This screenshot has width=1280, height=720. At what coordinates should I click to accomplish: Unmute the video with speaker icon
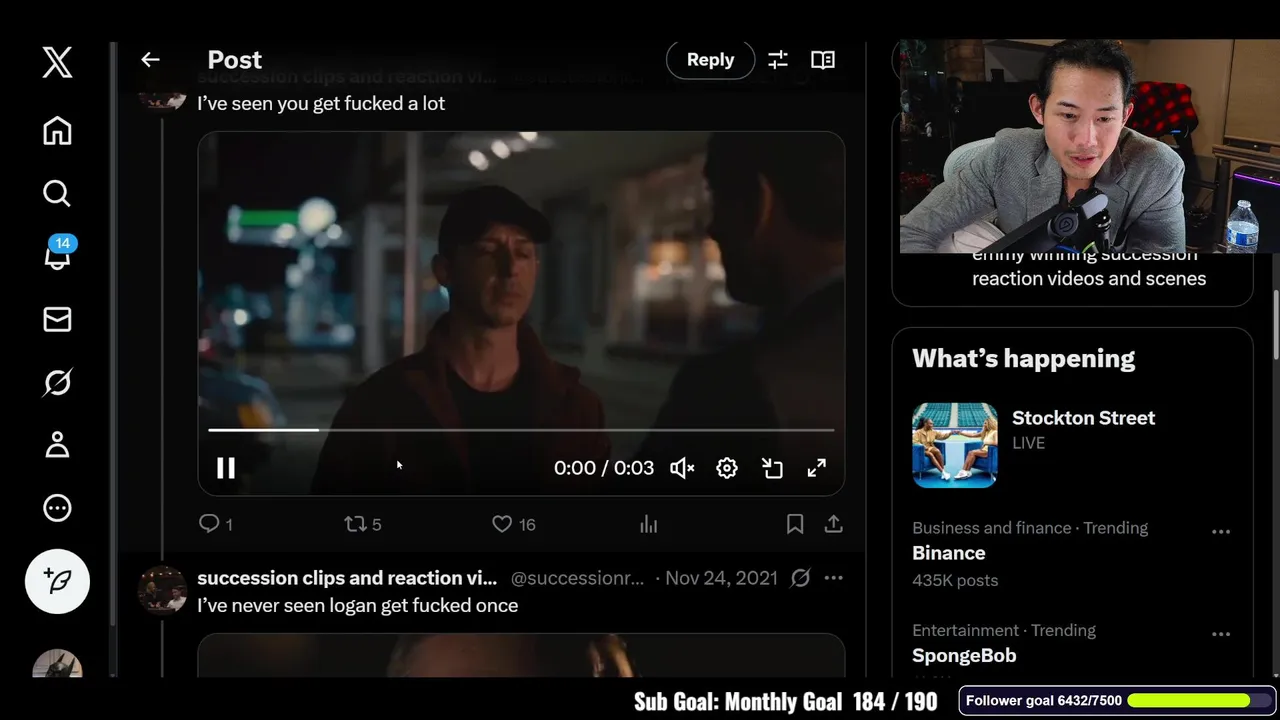[682, 468]
